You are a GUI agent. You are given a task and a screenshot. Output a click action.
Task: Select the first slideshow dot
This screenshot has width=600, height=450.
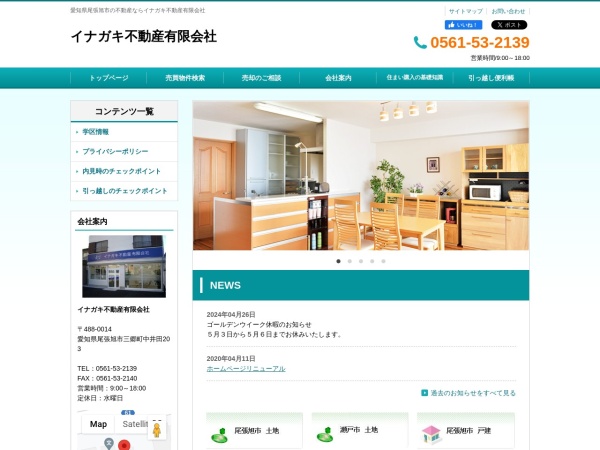pyautogui.click(x=338, y=261)
